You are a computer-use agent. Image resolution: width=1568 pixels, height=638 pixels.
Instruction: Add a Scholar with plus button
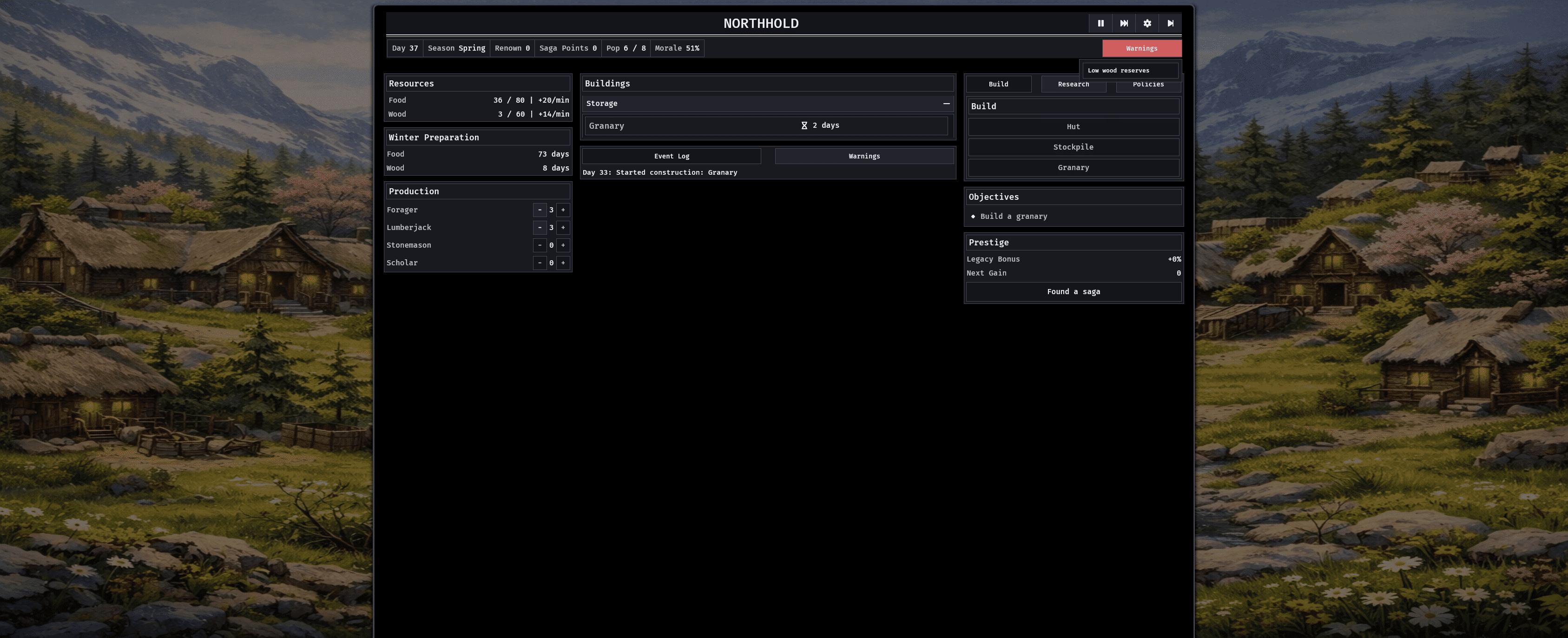coord(563,263)
